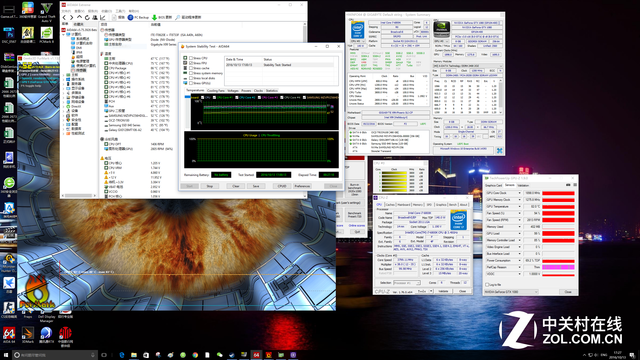The width and height of the screenshot is (640, 360).
Task: Open GPU selection combo box in GPU-Z
Action: [x=511, y=292]
